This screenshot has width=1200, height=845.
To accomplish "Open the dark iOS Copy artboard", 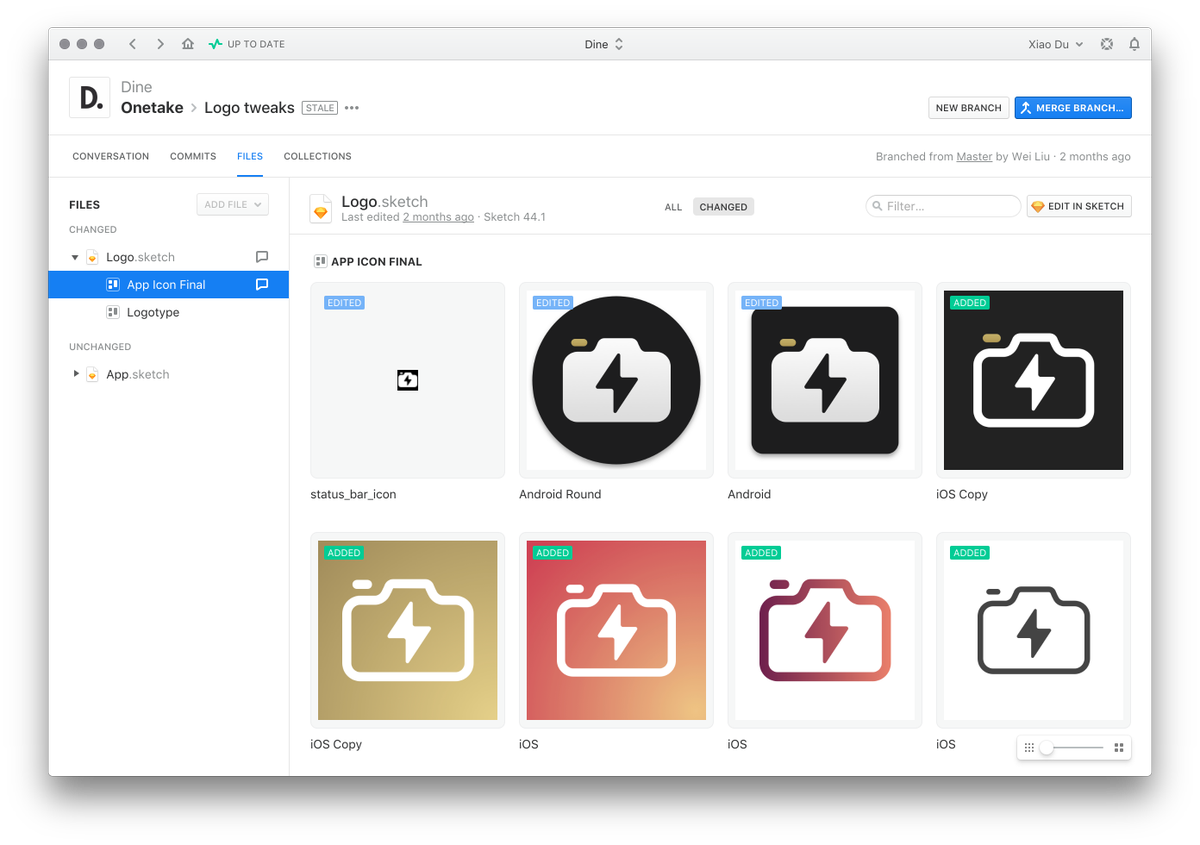I will [x=1033, y=380].
